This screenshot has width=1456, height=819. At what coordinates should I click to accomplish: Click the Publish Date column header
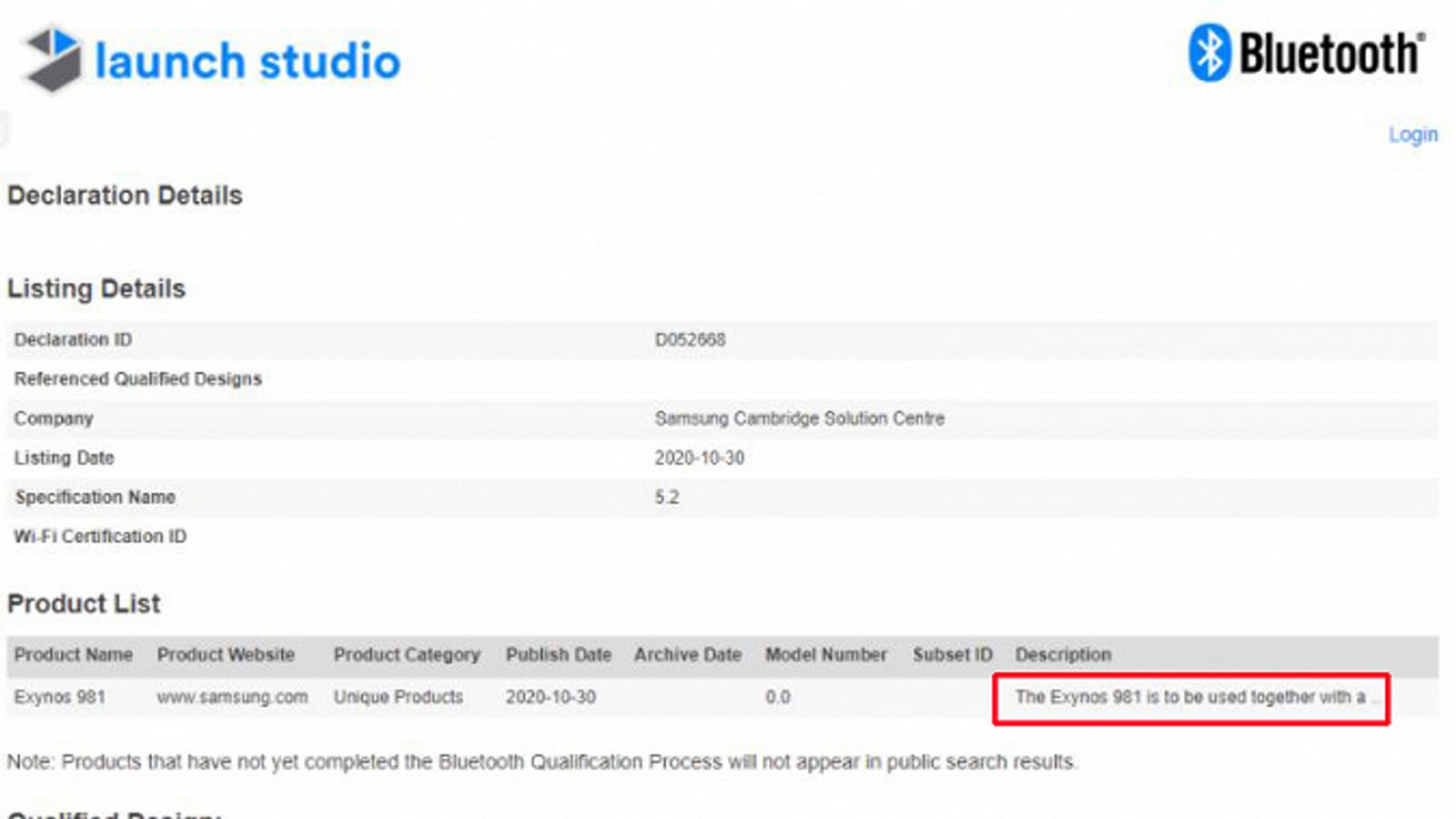(x=558, y=654)
